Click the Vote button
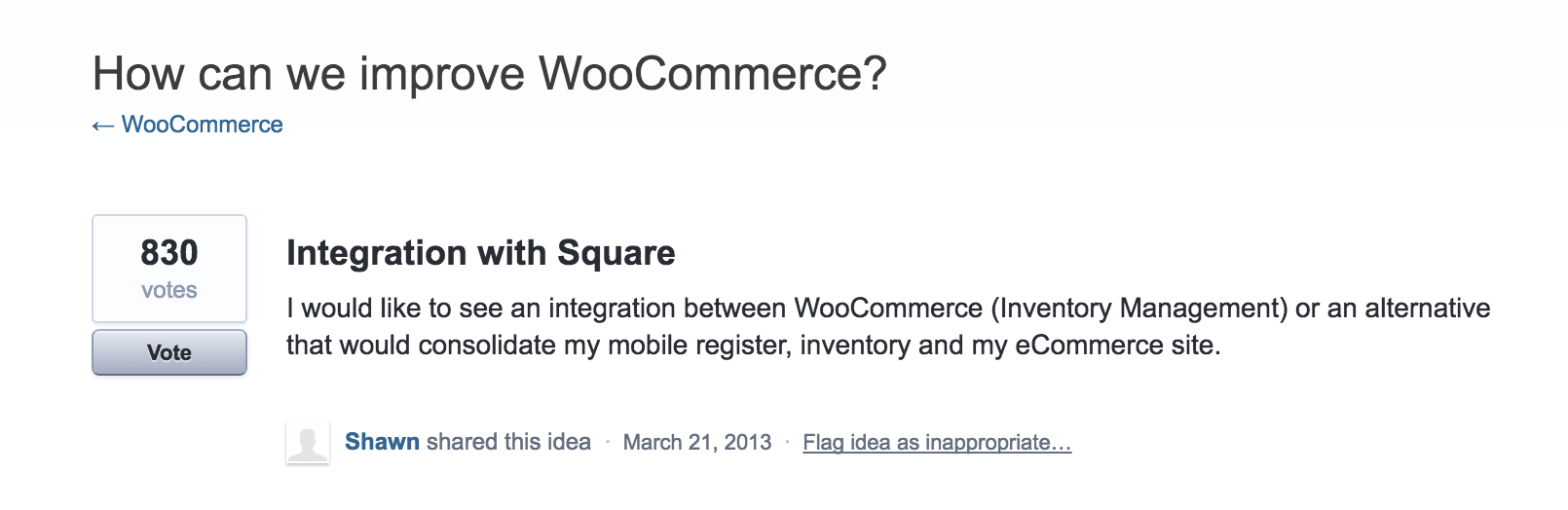Viewport: 1568px width, 510px height. click(169, 352)
